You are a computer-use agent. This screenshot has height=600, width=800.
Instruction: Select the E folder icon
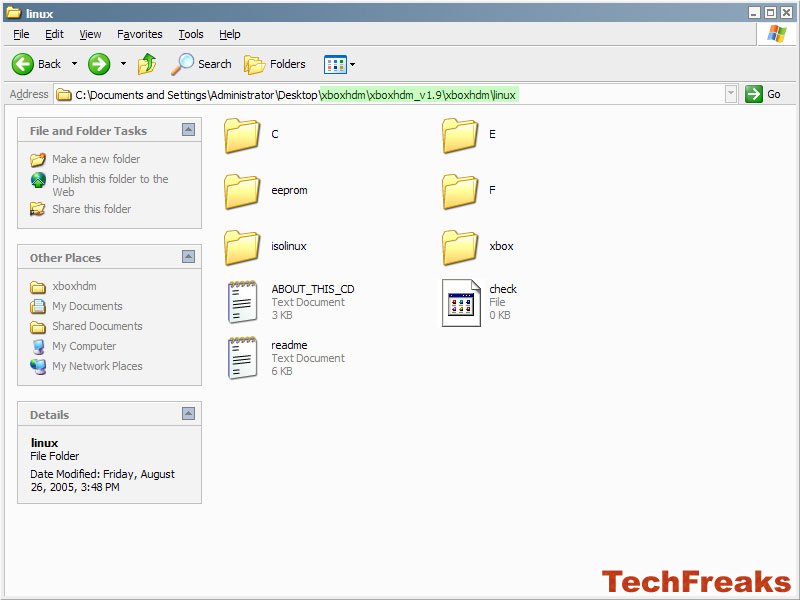pyautogui.click(x=460, y=135)
